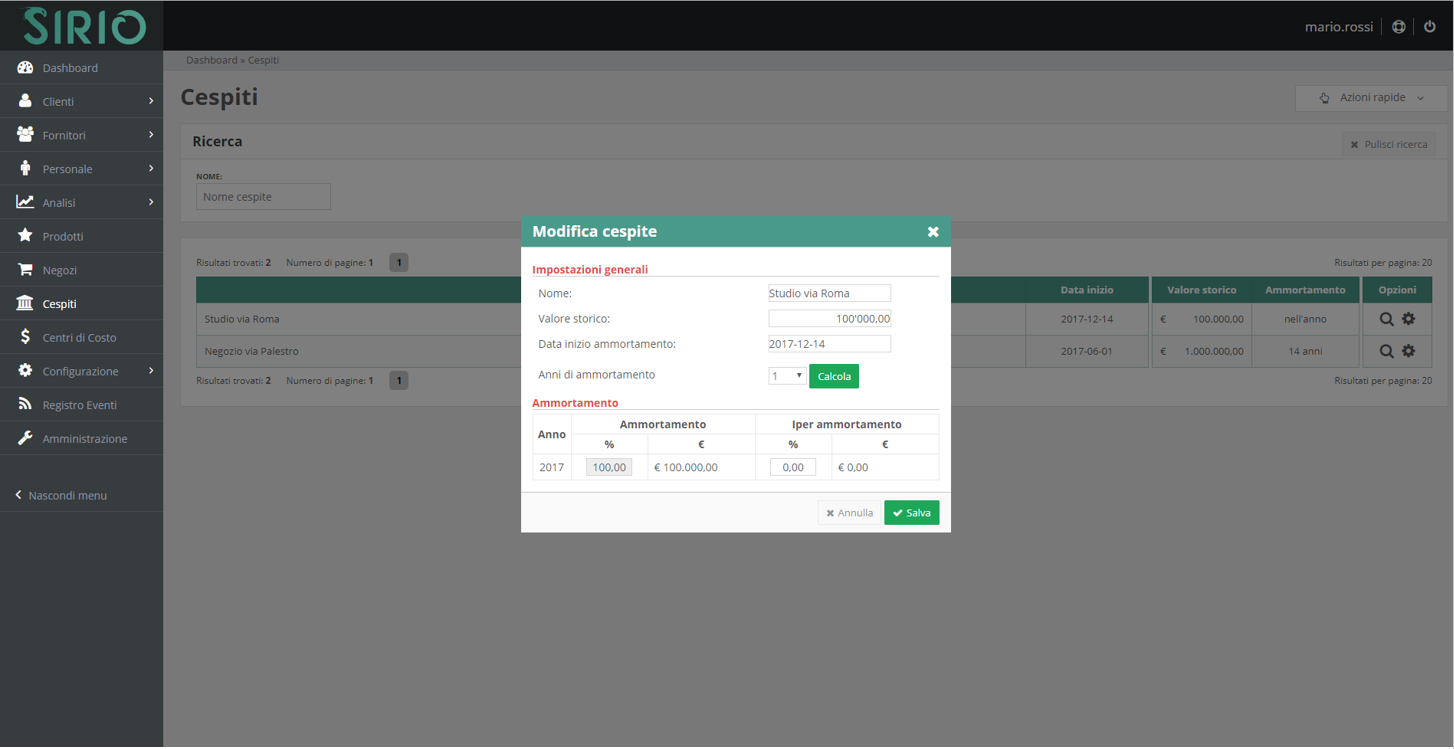Open Registro Eventi from the sidebar
This screenshot has width=1454, height=749.
[x=79, y=405]
